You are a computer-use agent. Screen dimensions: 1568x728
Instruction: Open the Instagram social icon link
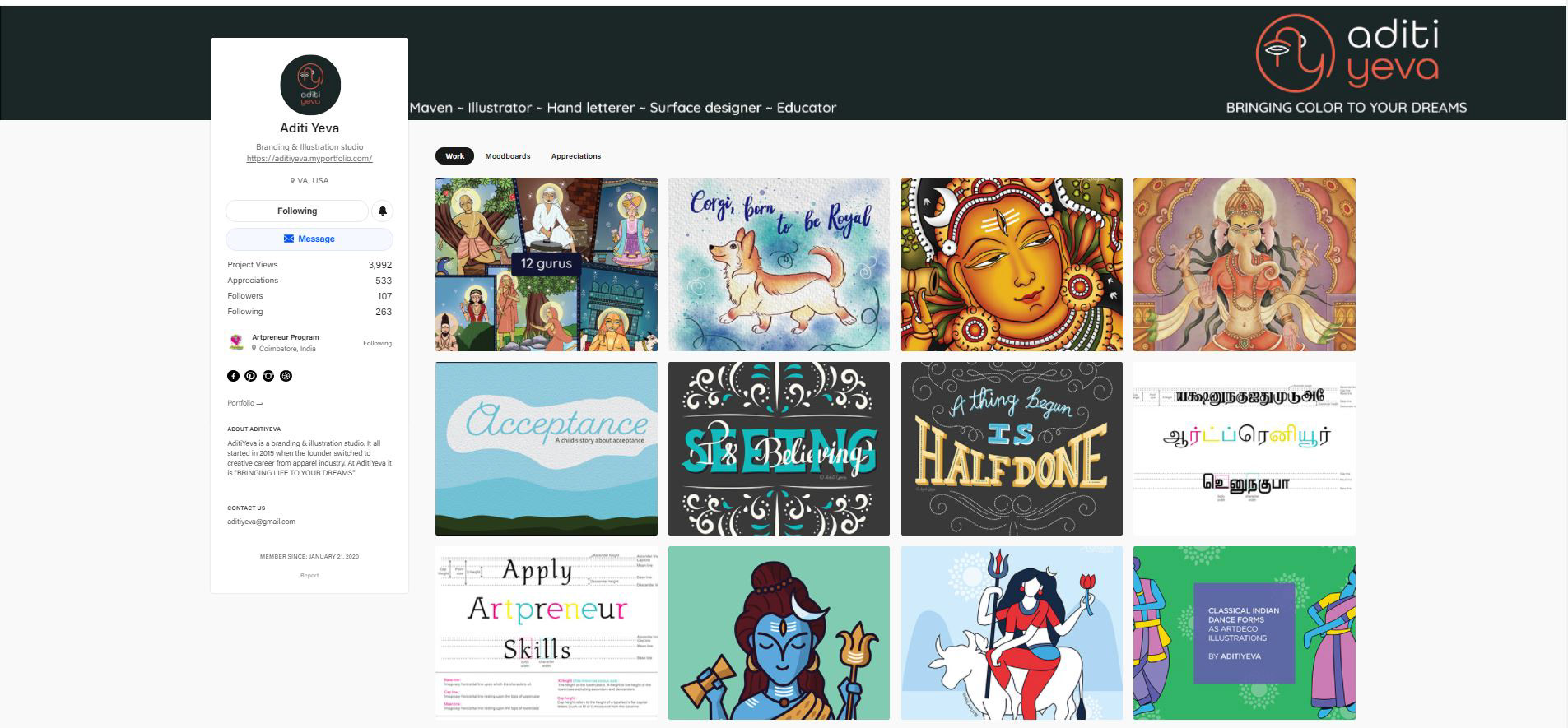click(268, 376)
